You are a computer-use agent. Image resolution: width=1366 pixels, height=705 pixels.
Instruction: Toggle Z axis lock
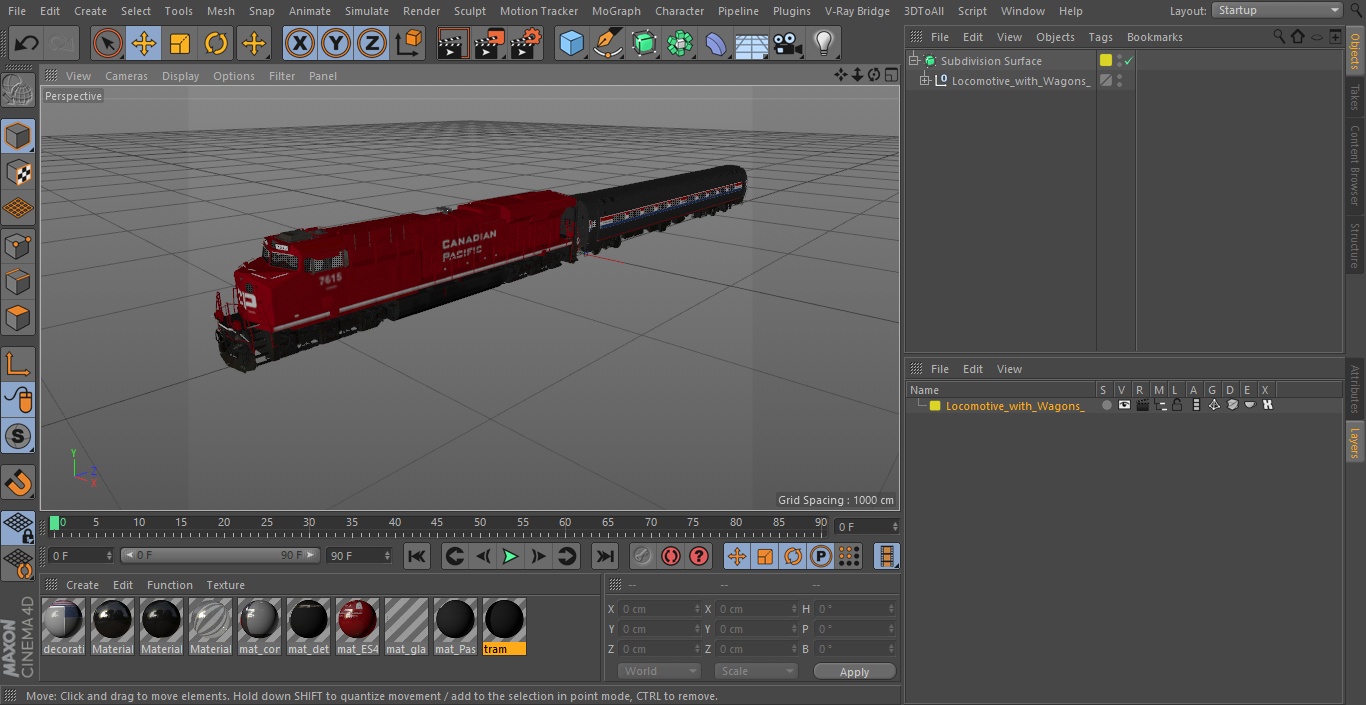(x=372, y=43)
